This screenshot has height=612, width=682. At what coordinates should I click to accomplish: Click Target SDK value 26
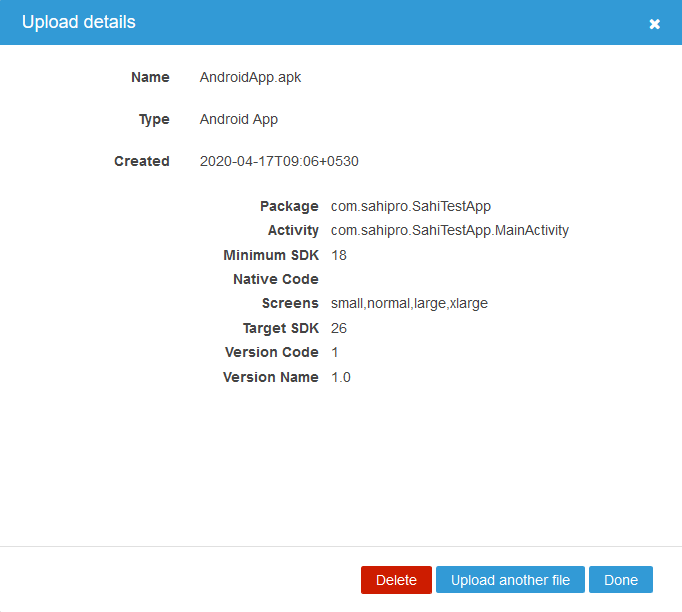339,328
